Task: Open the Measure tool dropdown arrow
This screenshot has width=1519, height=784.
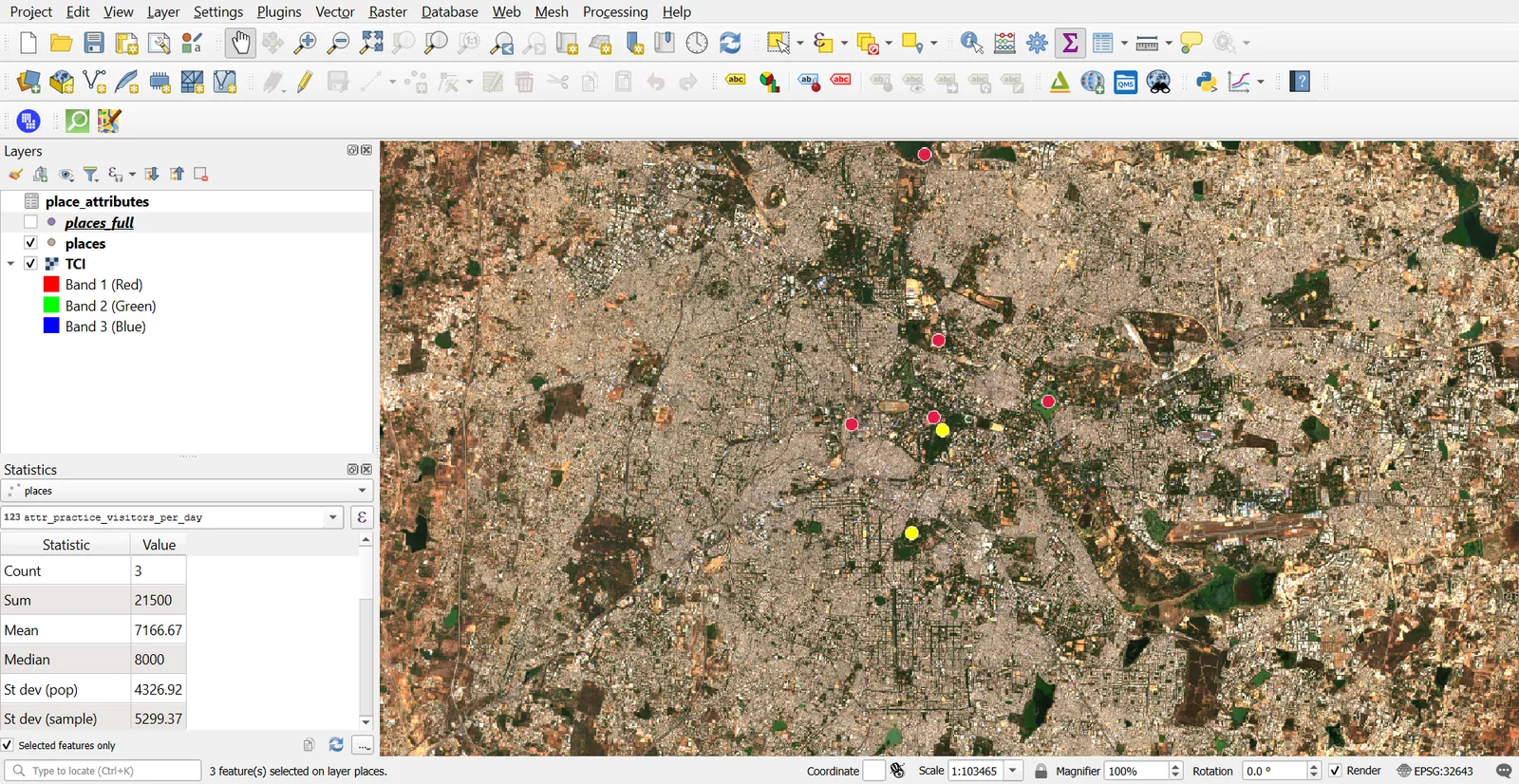Action: [1169, 43]
